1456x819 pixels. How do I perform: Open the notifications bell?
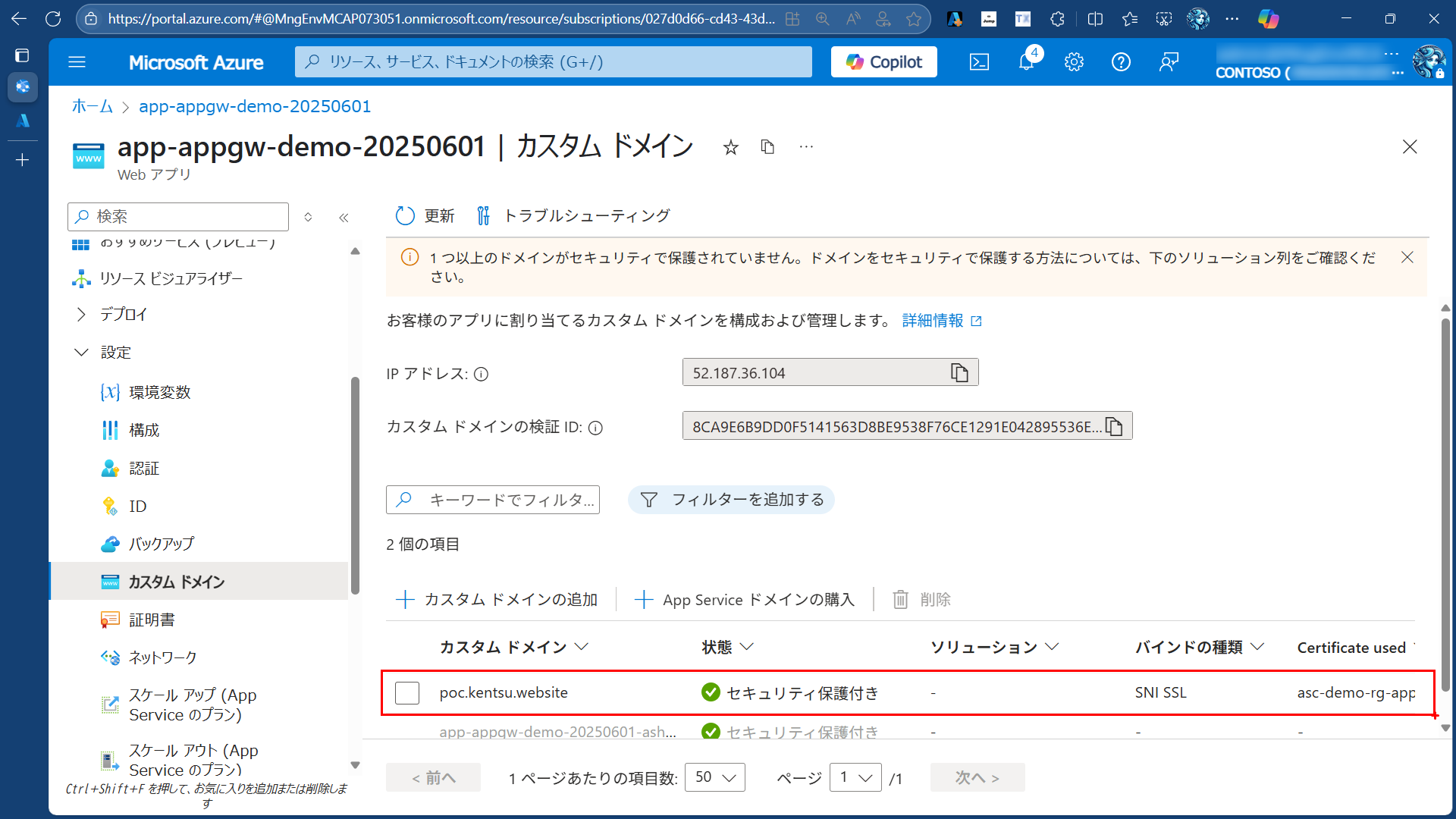click(1026, 62)
